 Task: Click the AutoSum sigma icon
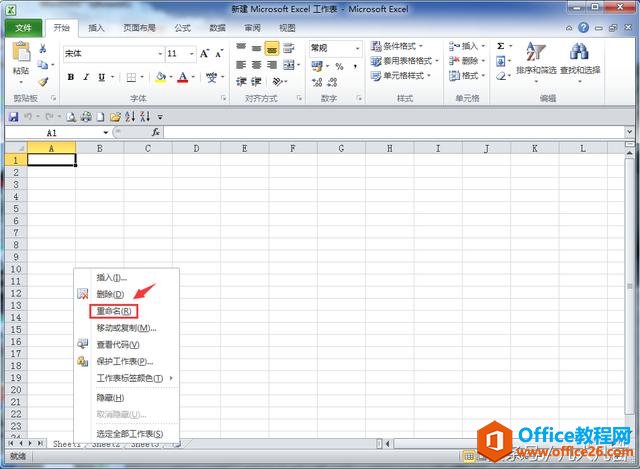coord(500,46)
